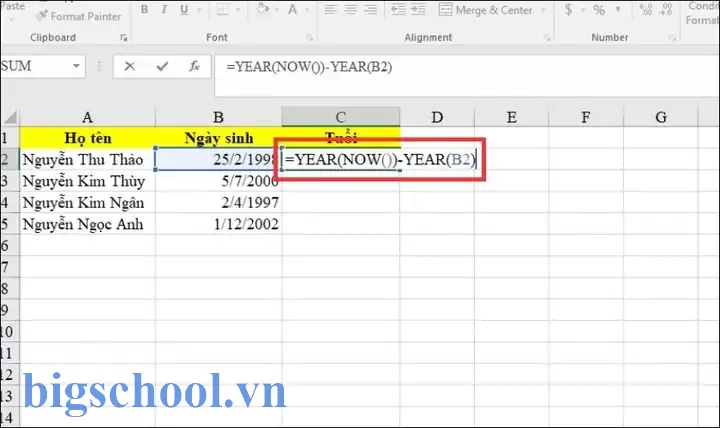Select column C header
Viewport: 720px width, 428px height.
pyautogui.click(x=341, y=117)
